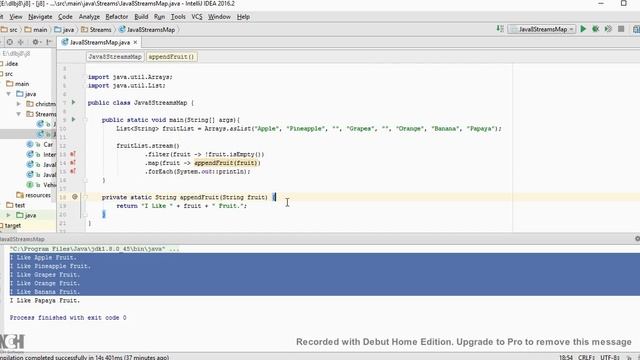Select test folder in project tree
Image resolution: width=640 pixels, height=360 pixels.
click(16, 205)
